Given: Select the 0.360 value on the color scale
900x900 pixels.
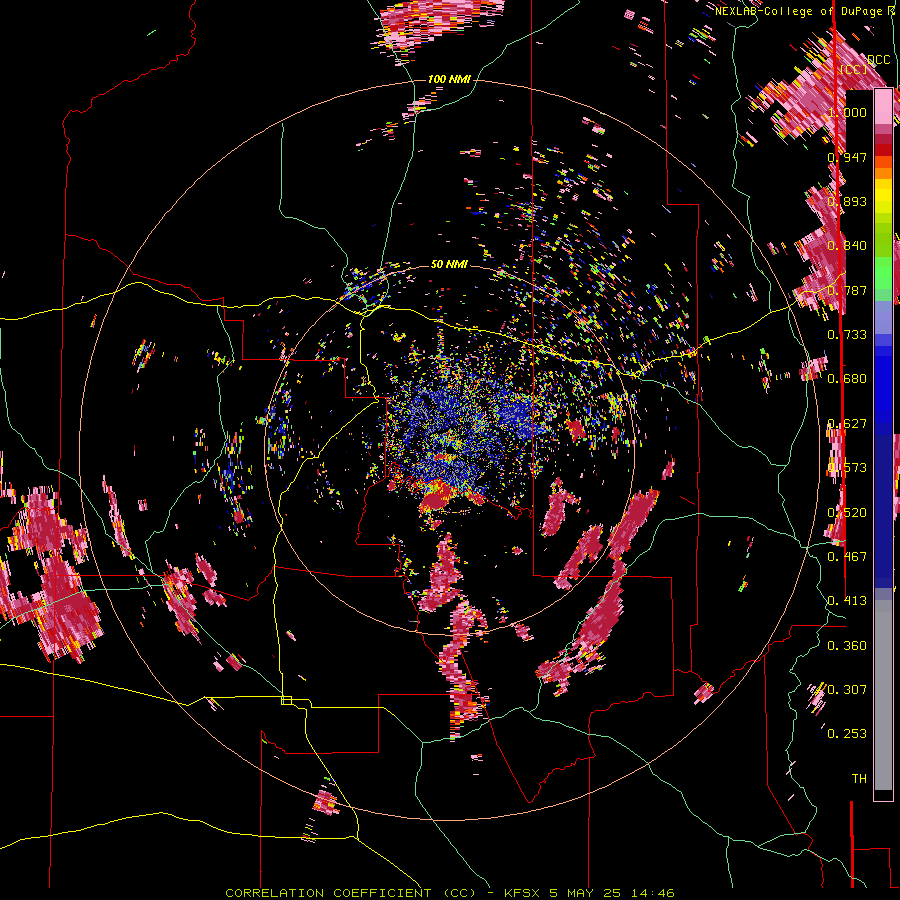Looking at the screenshot, I should pyautogui.click(x=847, y=646).
